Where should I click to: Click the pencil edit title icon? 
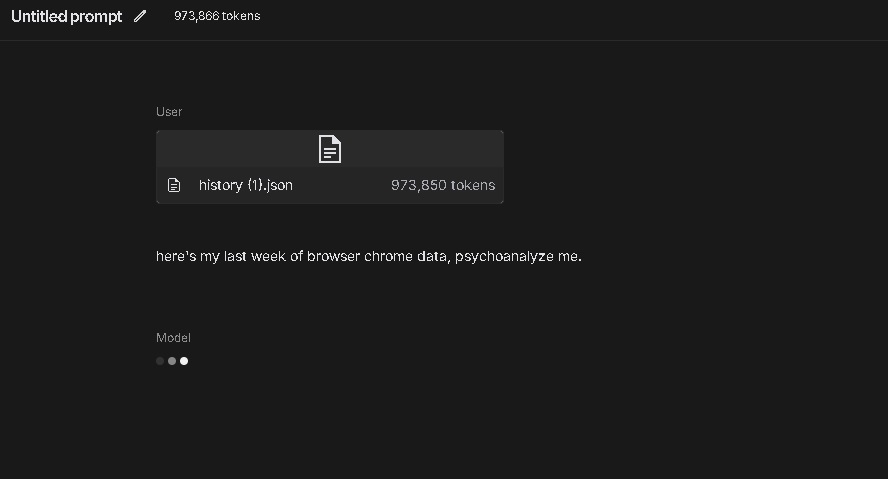[140, 16]
